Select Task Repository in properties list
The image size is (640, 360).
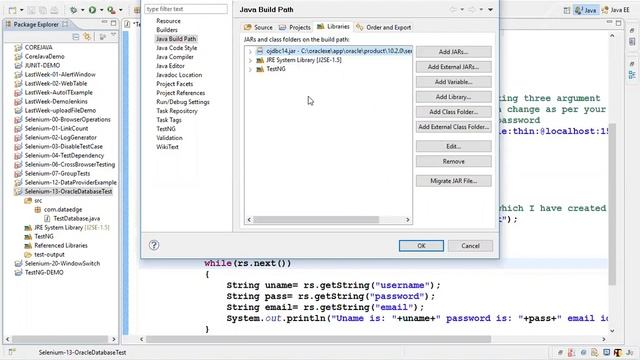point(176,111)
